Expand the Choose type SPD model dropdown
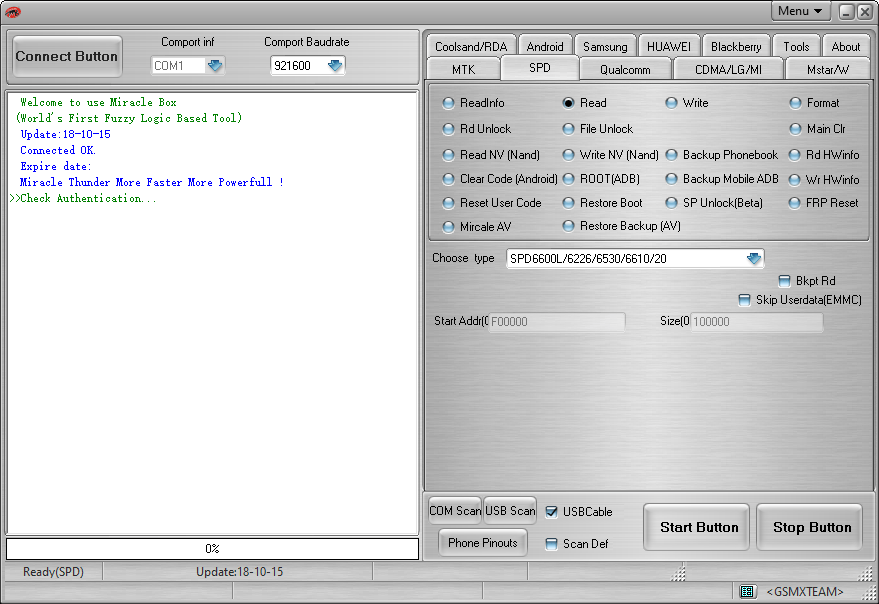The width and height of the screenshot is (879, 604). point(753,259)
